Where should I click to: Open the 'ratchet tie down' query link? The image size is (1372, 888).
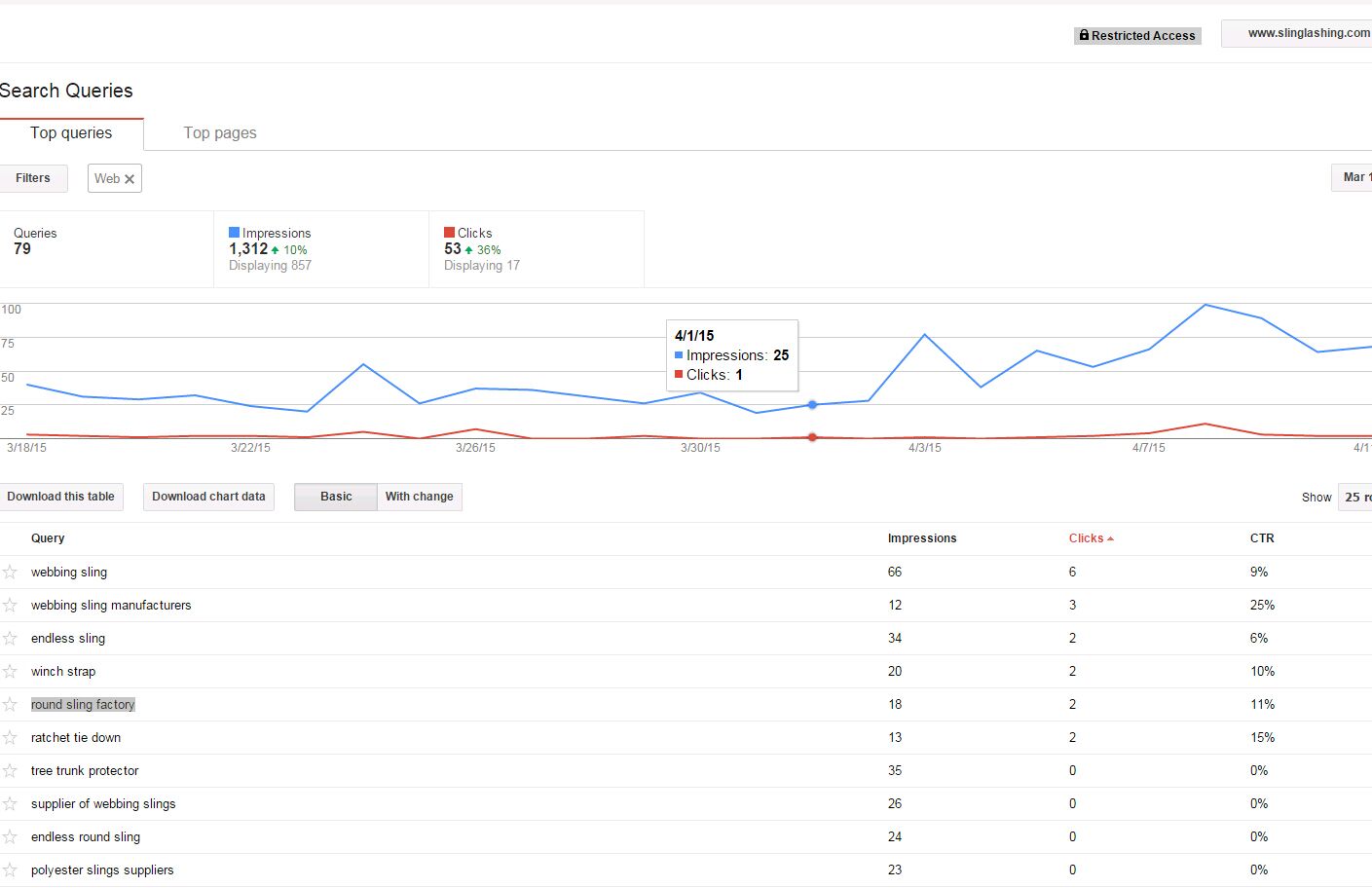point(76,737)
